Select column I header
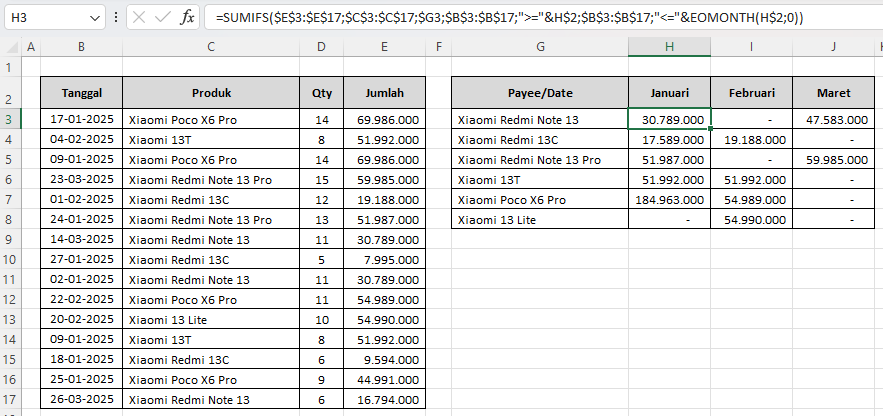This screenshot has height=416, width=883. (751, 47)
